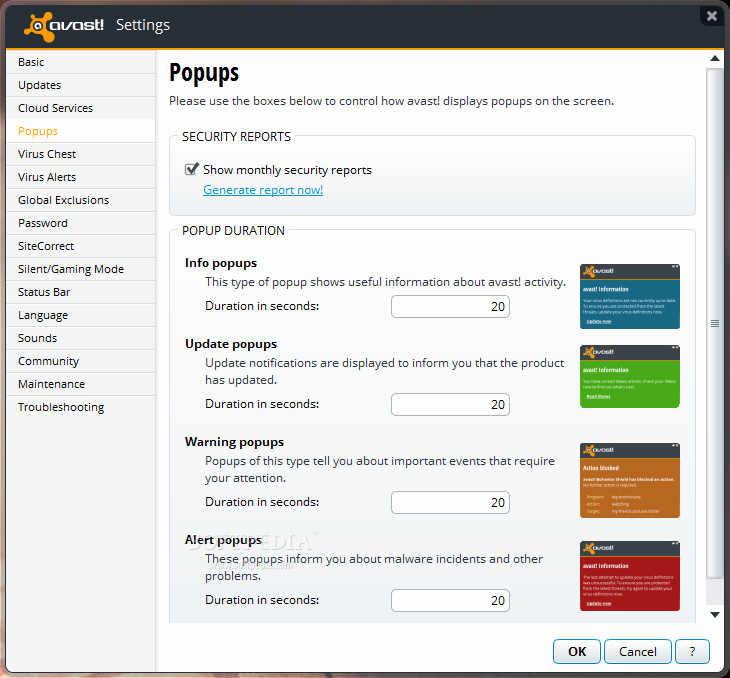Close the Settings window with the X
The width and height of the screenshot is (730, 678).
[x=711, y=16]
